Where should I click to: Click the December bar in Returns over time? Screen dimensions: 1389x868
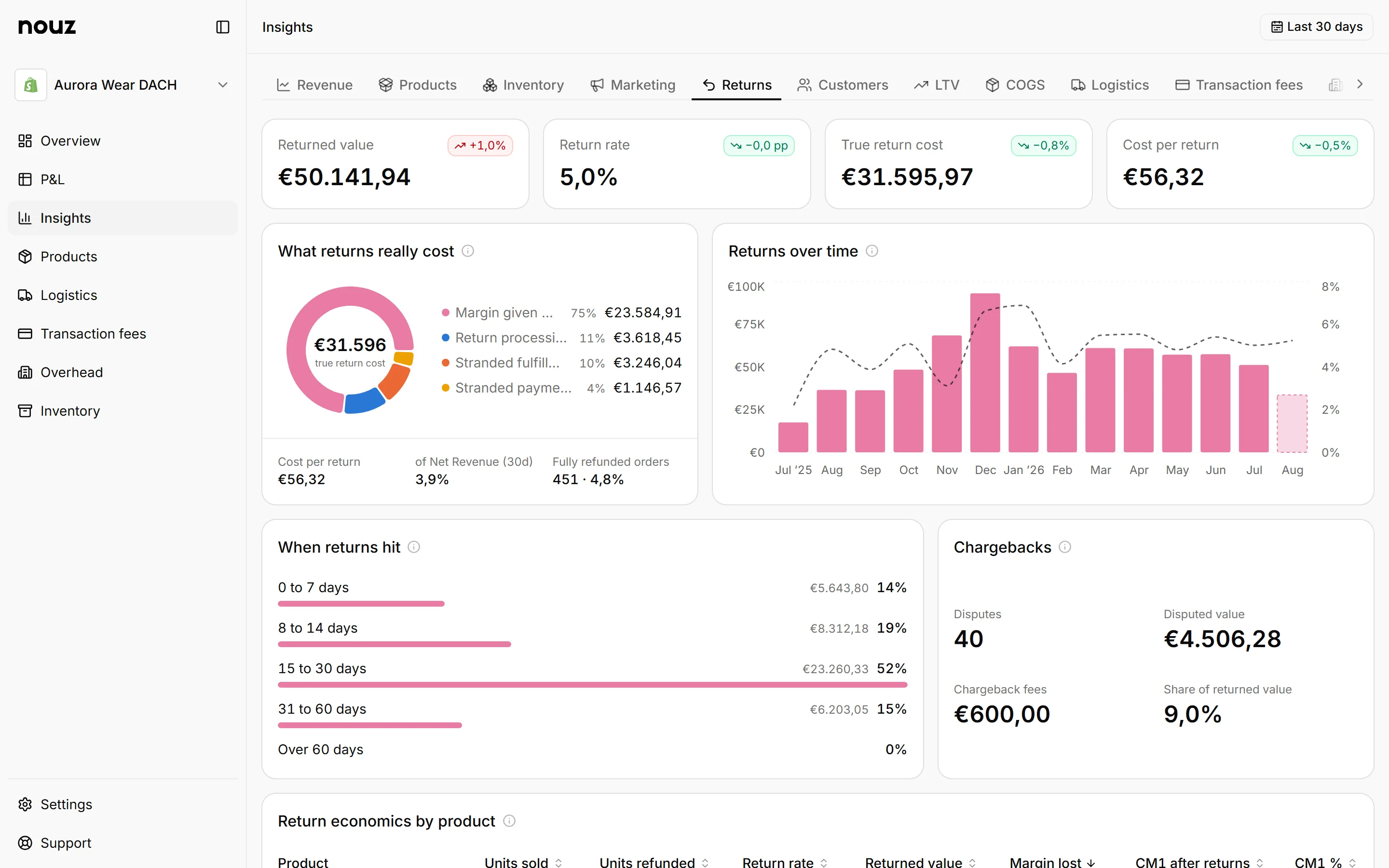(x=985, y=373)
